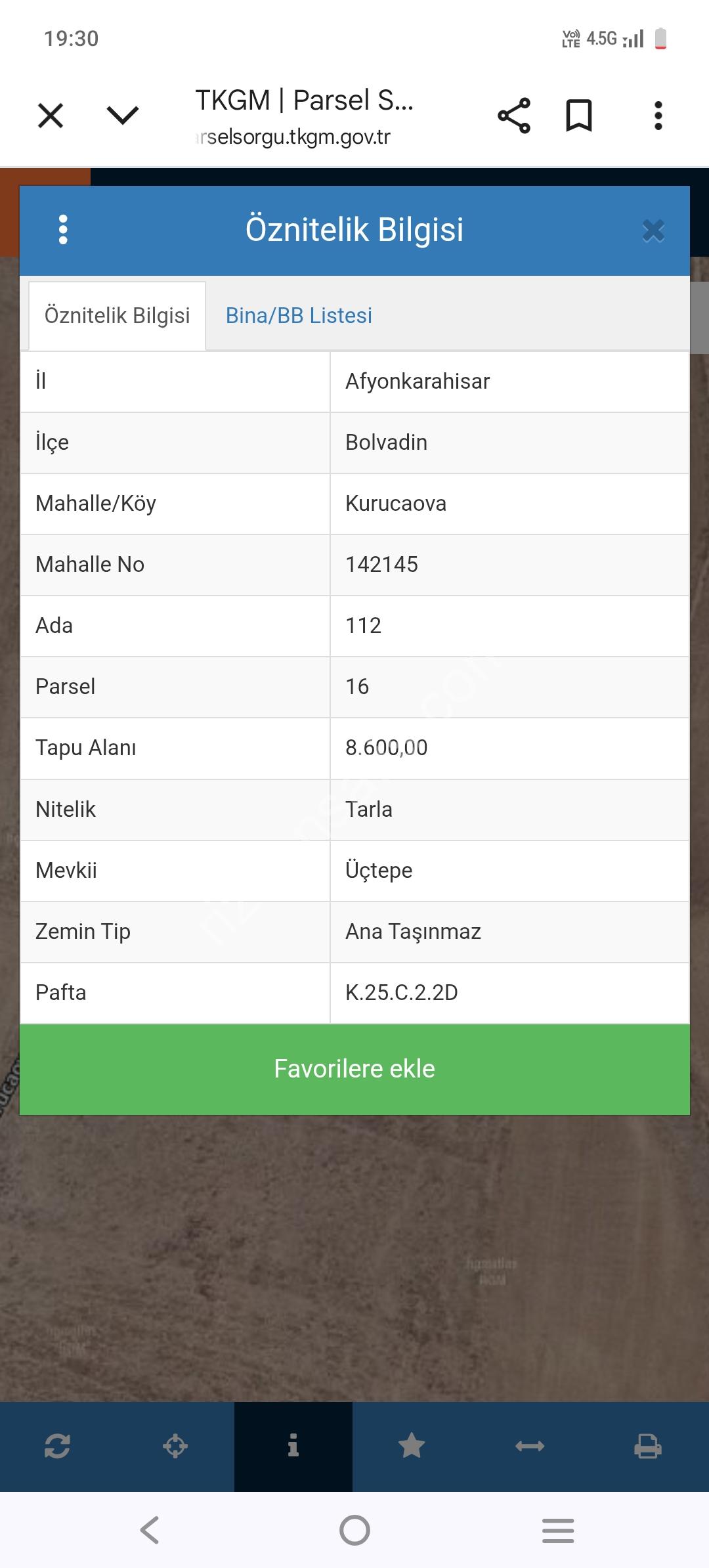Image resolution: width=709 pixels, height=1568 pixels.
Task: Open favorites with the star icon
Action: tap(412, 1446)
